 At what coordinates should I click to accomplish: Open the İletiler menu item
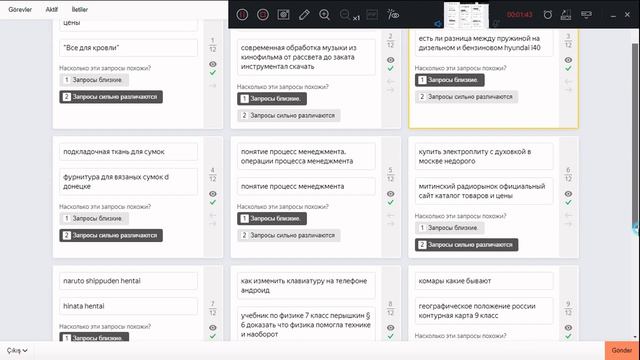[80, 9]
